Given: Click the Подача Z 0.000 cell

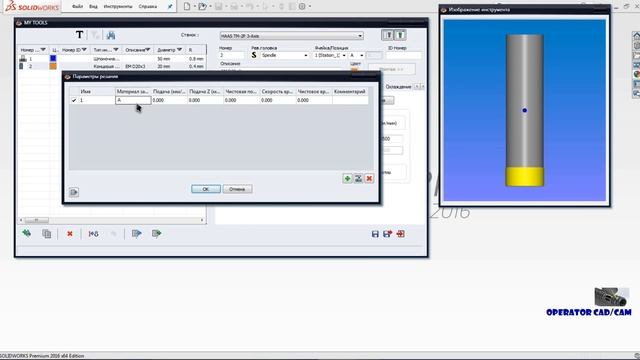Looking at the screenshot, I should 205,100.
